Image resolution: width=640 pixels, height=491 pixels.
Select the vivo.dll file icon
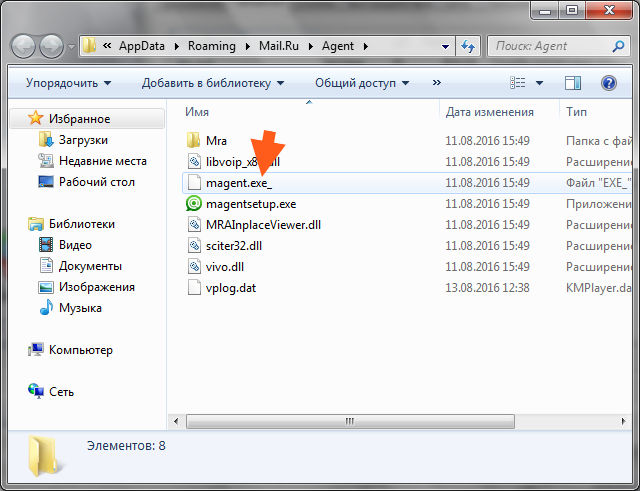click(194, 267)
